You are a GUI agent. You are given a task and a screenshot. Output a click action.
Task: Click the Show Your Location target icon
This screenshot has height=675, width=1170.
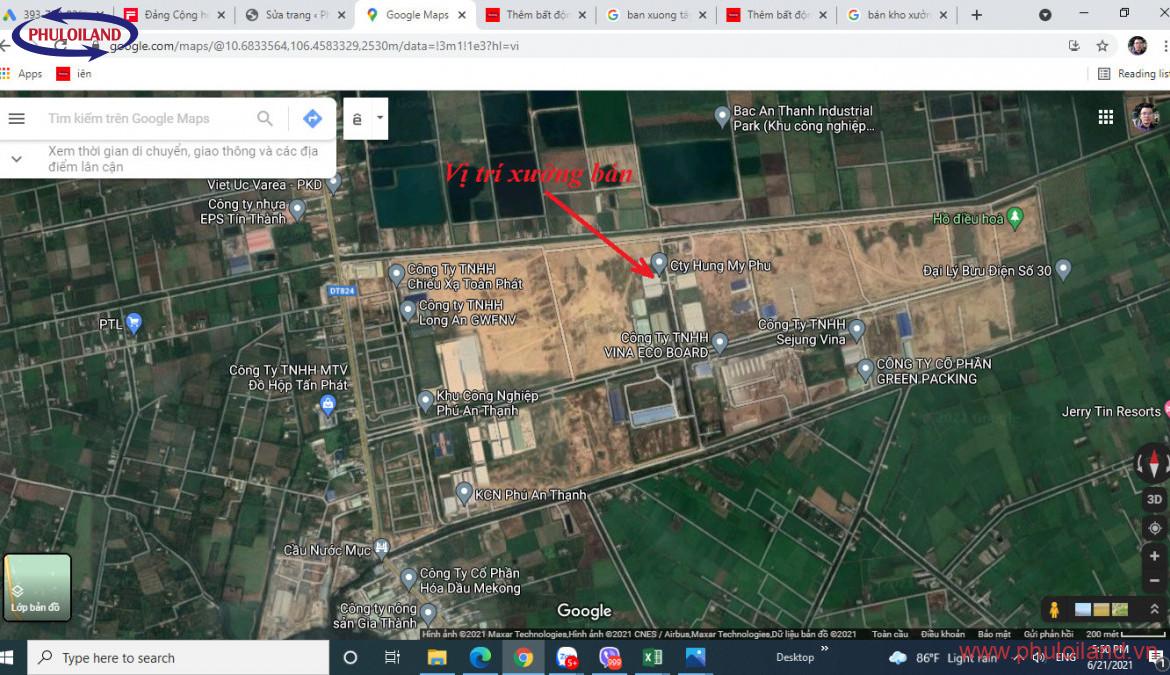[x=1153, y=528]
